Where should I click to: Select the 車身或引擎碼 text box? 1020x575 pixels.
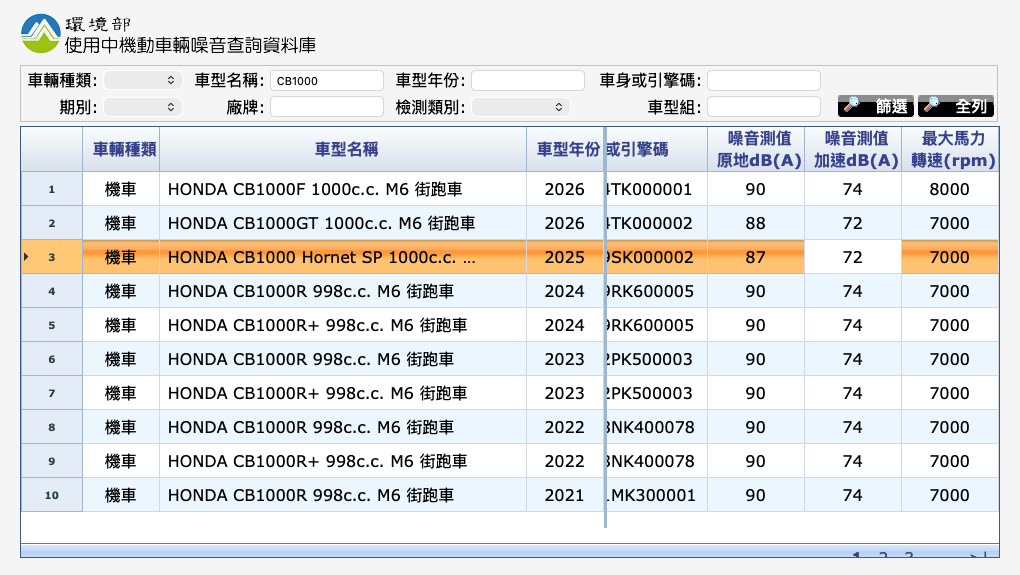763,80
